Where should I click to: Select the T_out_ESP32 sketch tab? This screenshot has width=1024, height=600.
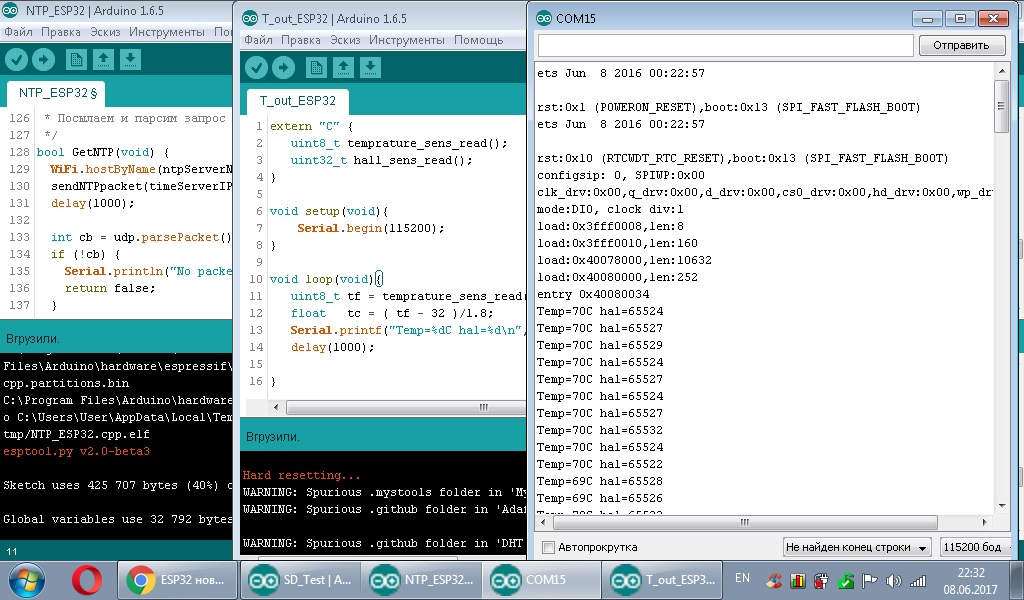298,101
